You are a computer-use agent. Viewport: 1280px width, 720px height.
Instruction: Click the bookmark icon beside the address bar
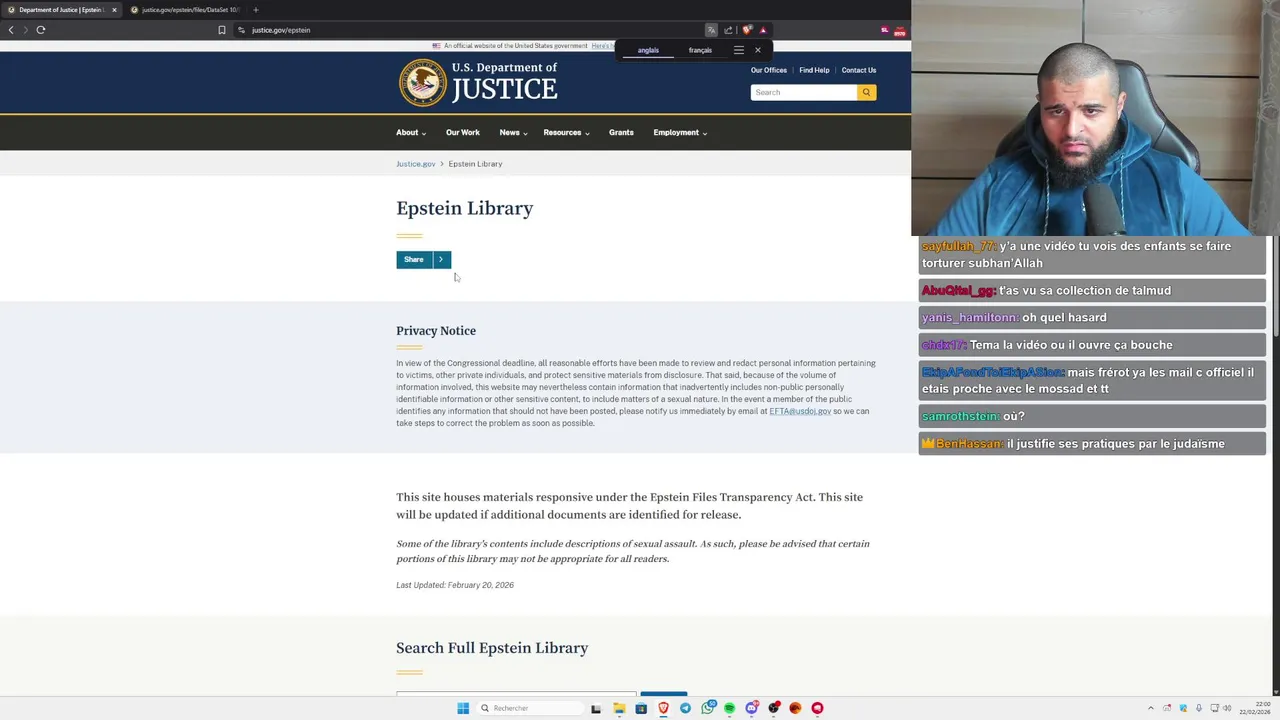coord(222,30)
